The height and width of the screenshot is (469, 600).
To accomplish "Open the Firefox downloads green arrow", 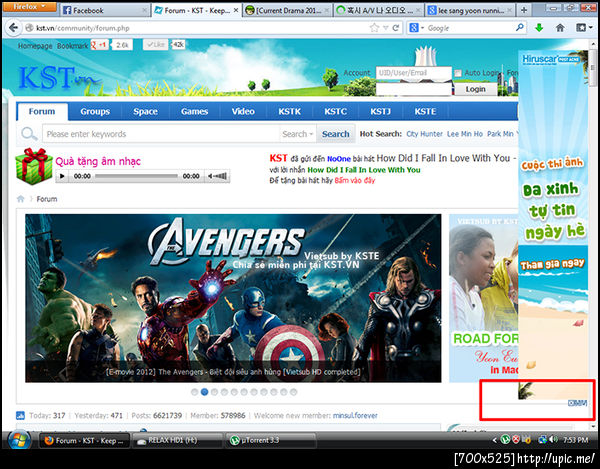I will (x=539, y=28).
